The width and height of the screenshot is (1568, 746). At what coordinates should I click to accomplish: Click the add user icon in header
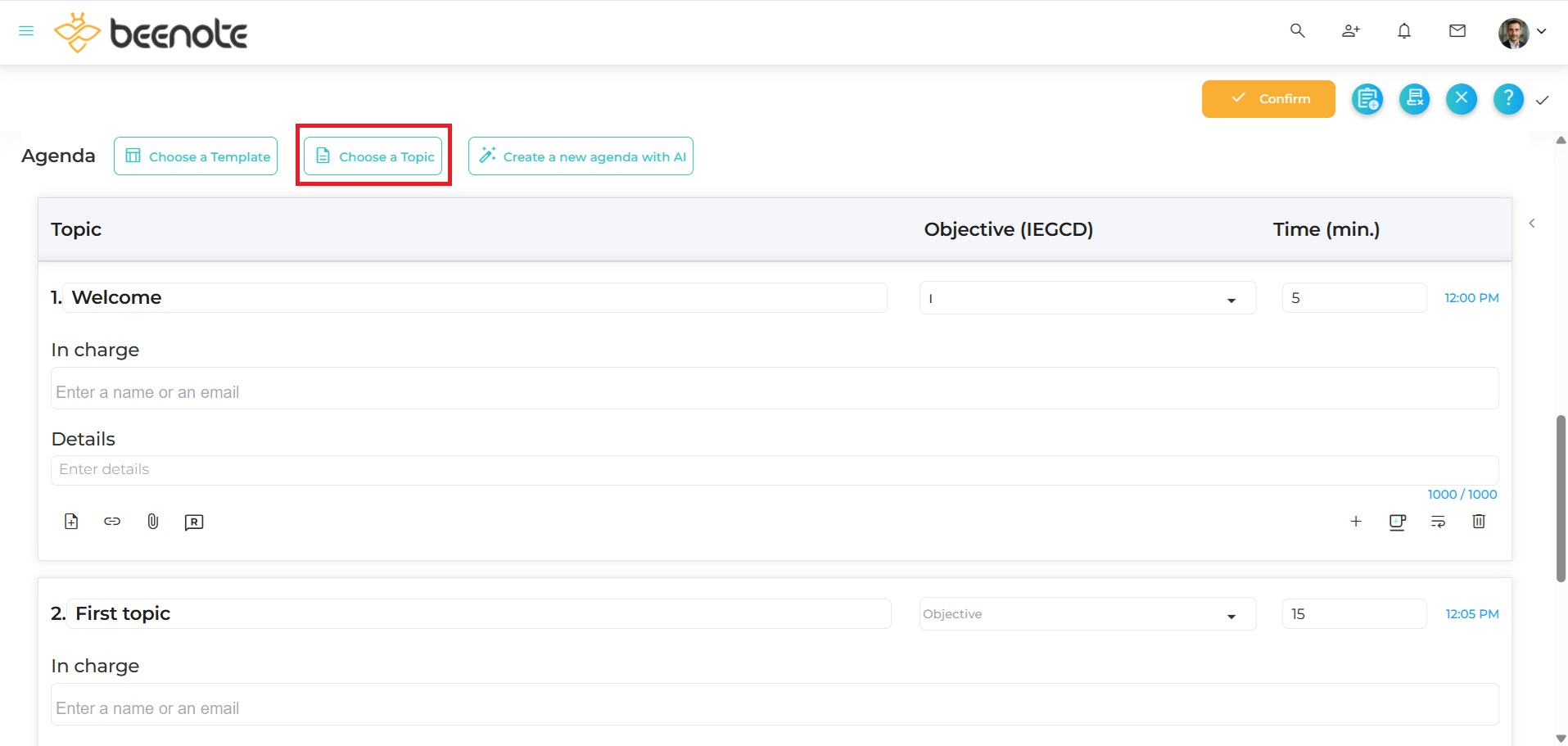pyautogui.click(x=1350, y=31)
